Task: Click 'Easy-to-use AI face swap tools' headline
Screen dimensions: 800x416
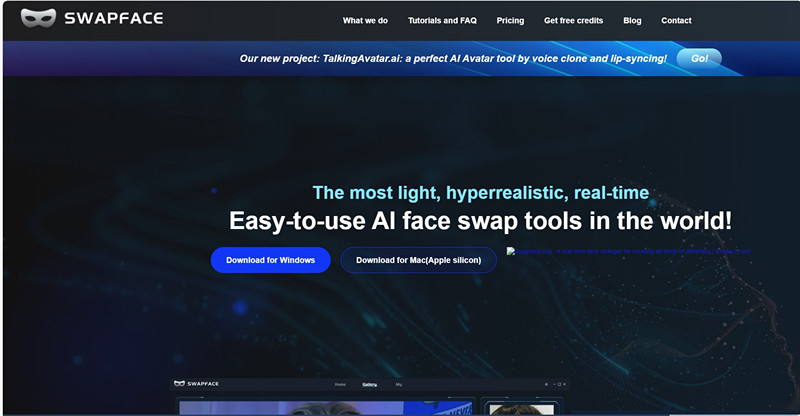Action: pyautogui.click(x=481, y=221)
